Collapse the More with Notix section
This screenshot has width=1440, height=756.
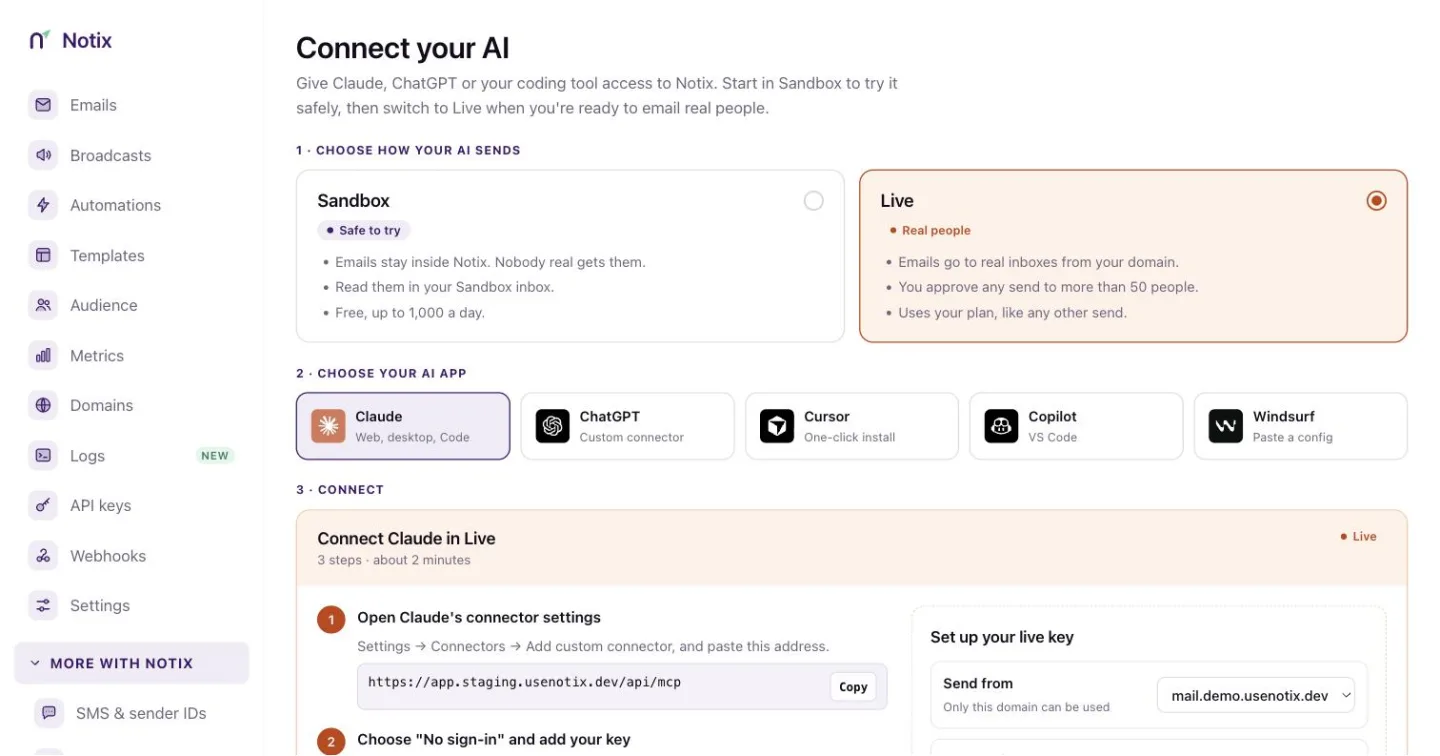(x=132, y=663)
